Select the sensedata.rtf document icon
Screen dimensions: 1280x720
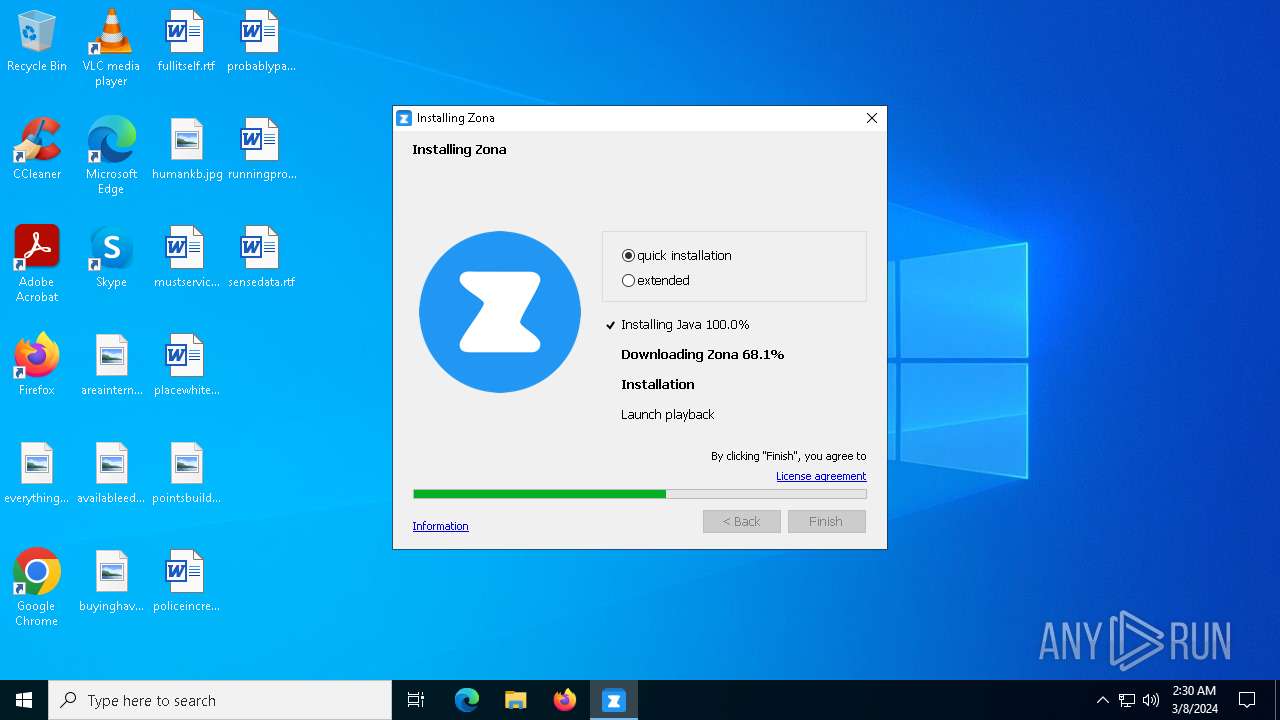pos(261,258)
